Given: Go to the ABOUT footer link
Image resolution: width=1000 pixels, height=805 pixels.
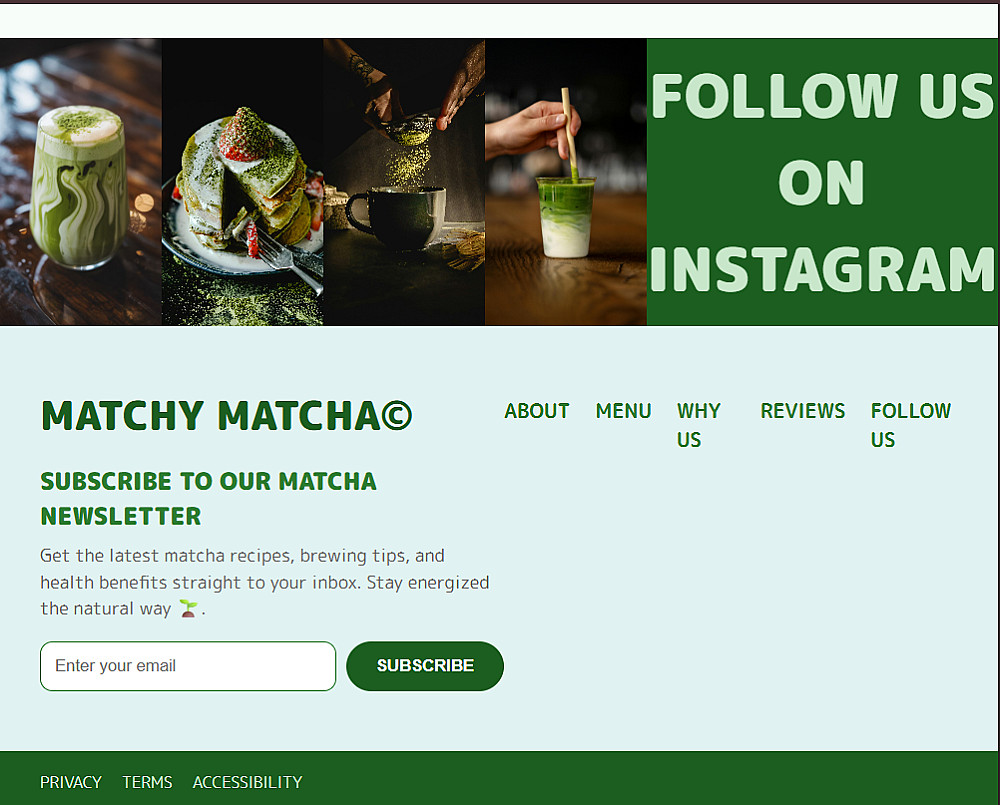Looking at the screenshot, I should click(536, 411).
